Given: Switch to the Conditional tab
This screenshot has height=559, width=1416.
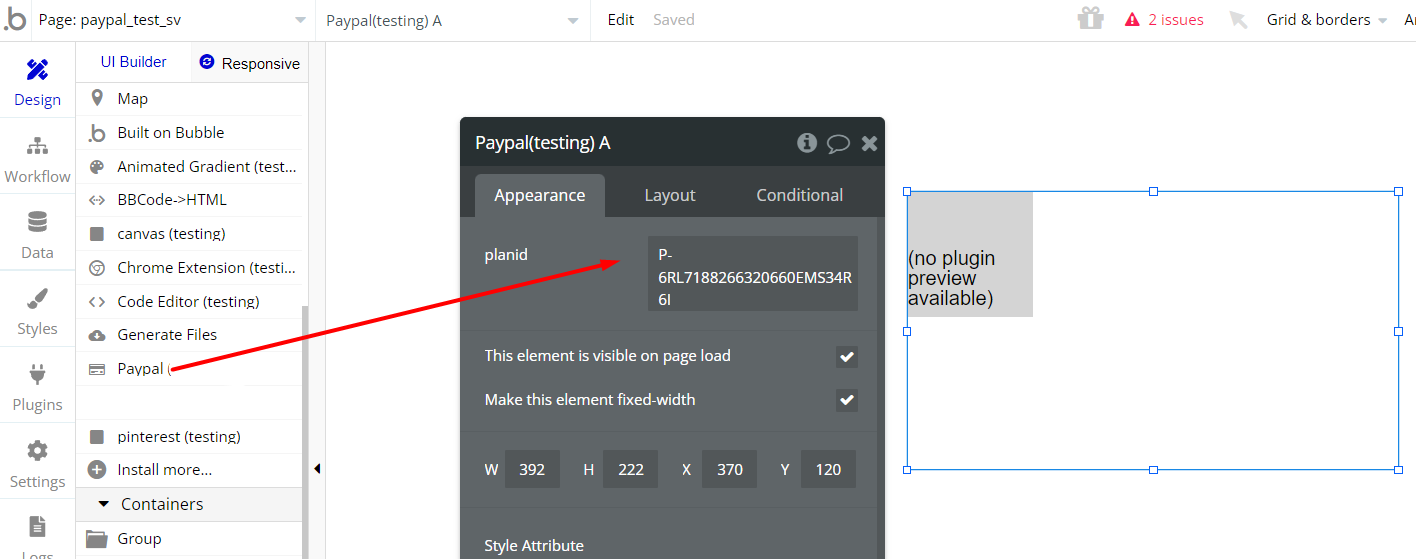Looking at the screenshot, I should tap(799, 195).
